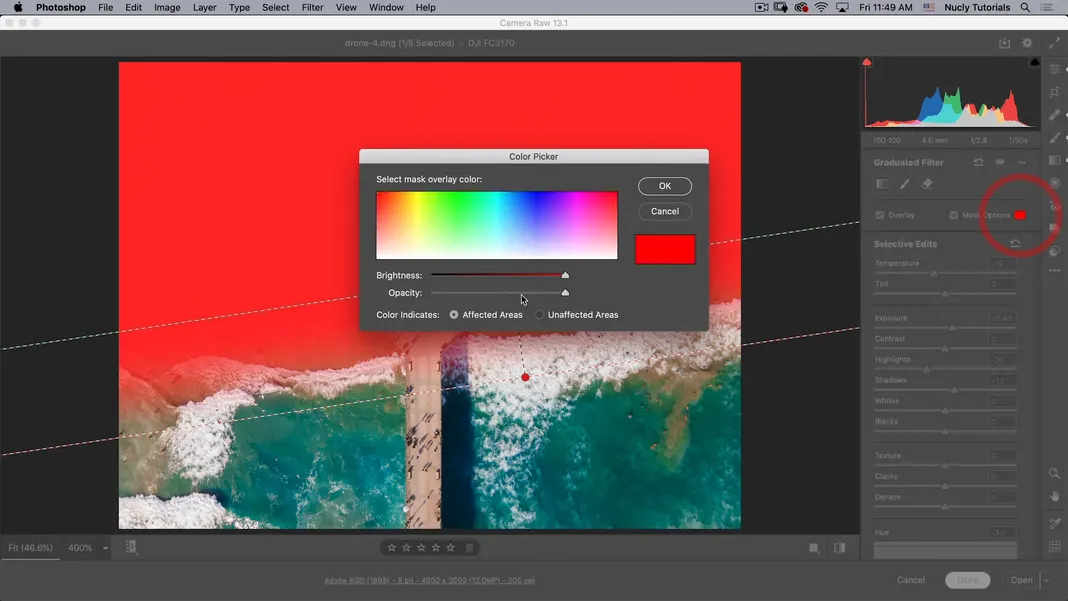Click the Brightness slider handle

[565, 275]
